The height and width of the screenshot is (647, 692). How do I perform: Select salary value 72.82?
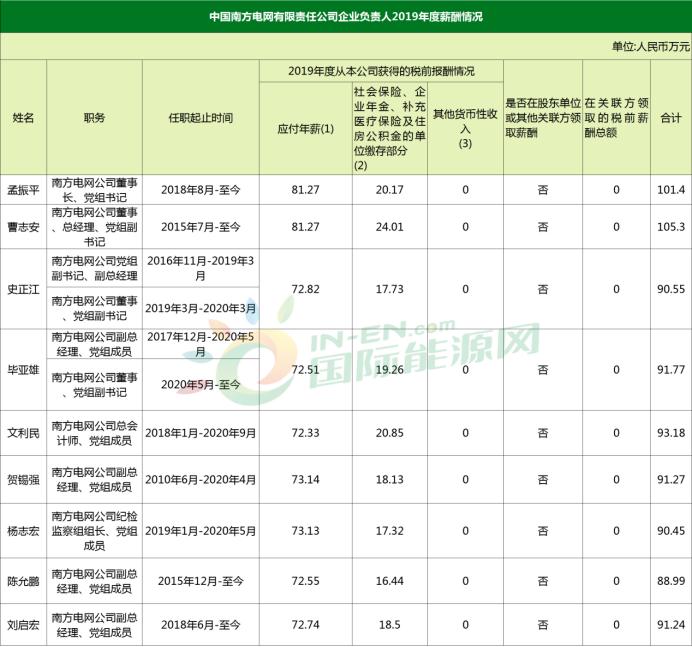305,290
